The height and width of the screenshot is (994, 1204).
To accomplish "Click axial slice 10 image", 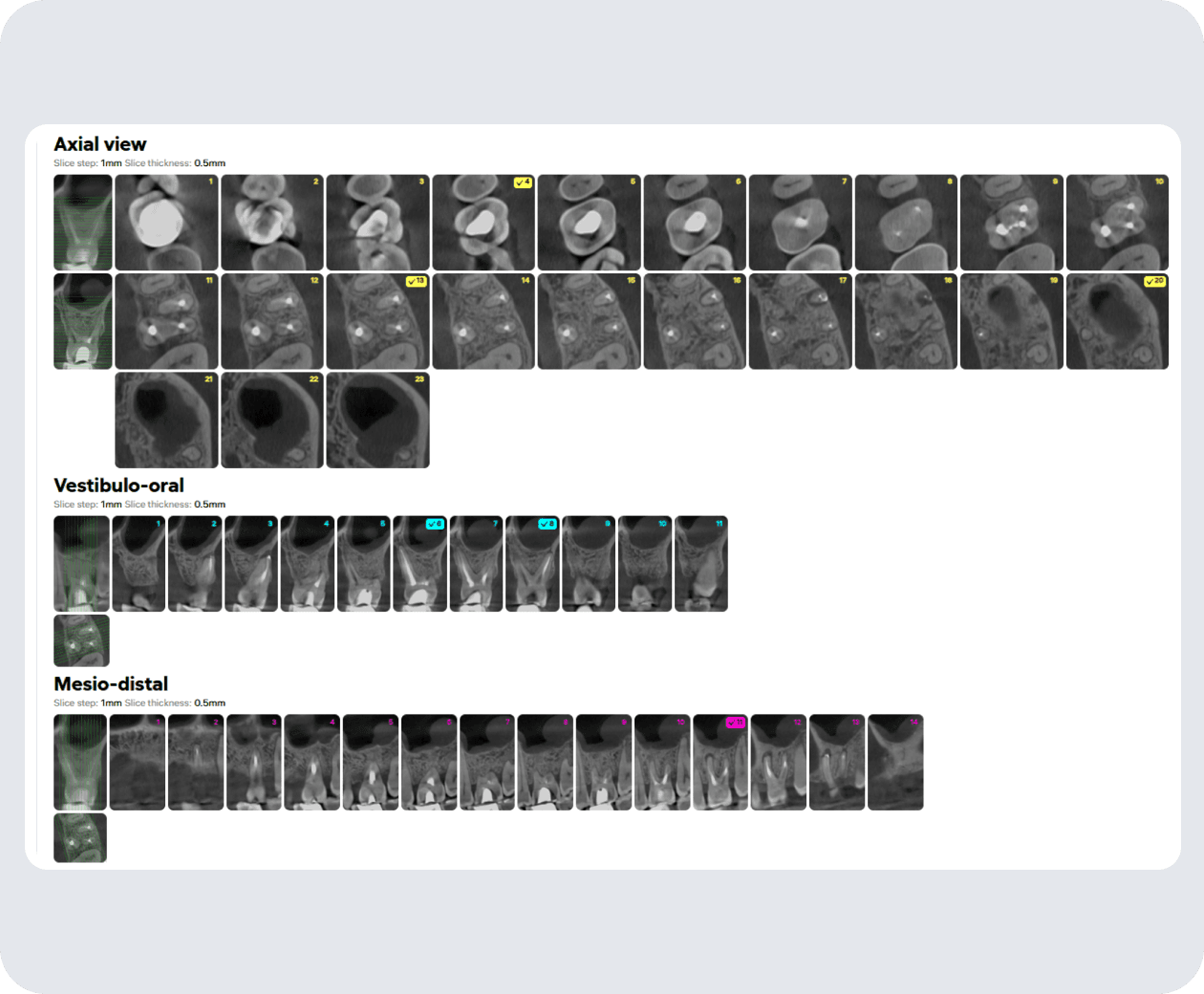I will (x=1116, y=223).
